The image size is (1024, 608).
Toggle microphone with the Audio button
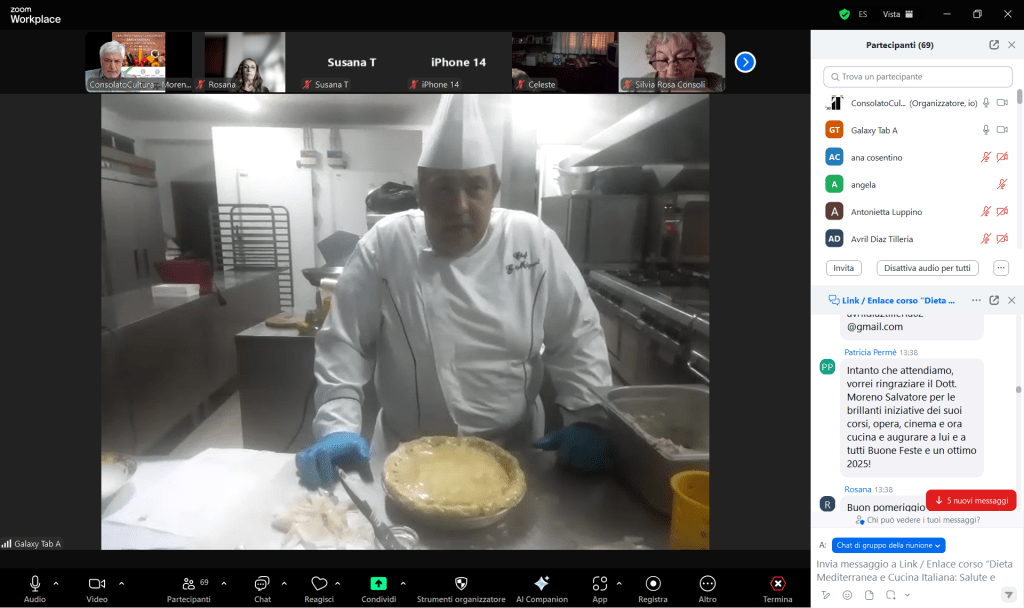pyautogui.click(x=35, y=583)
